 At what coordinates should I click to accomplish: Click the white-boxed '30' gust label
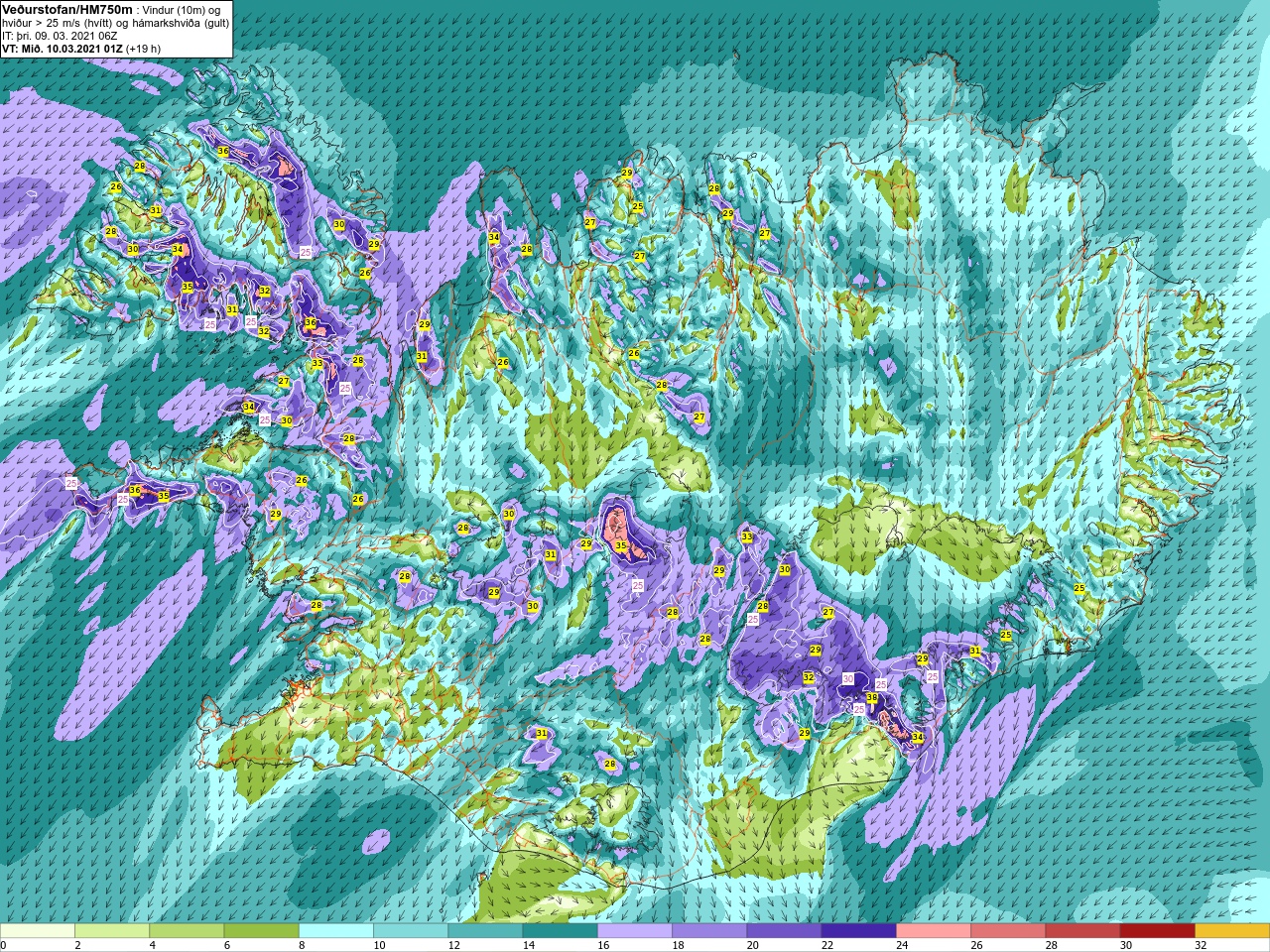tap(848, 678)
